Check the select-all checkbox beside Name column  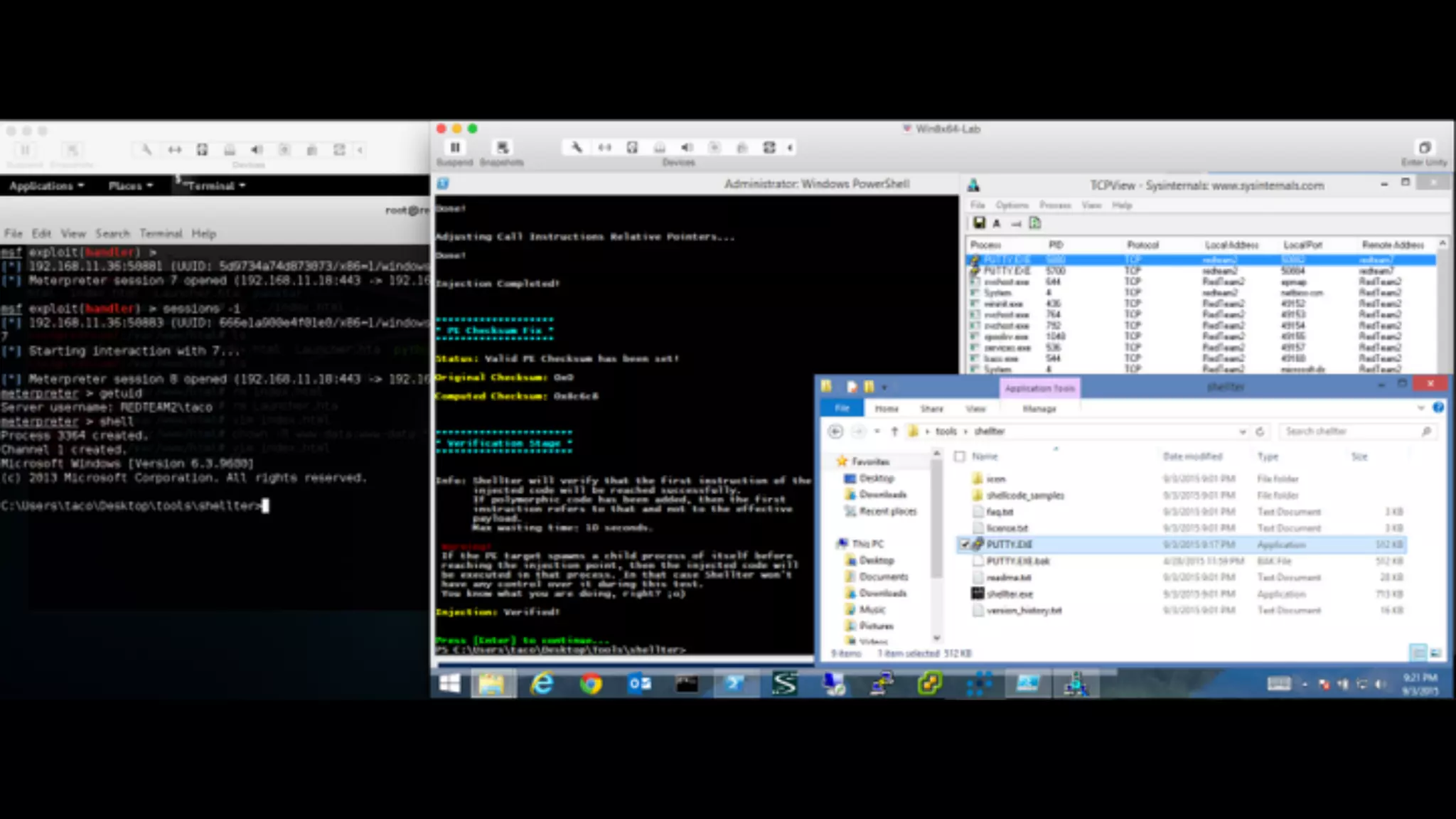pos(960,456)
